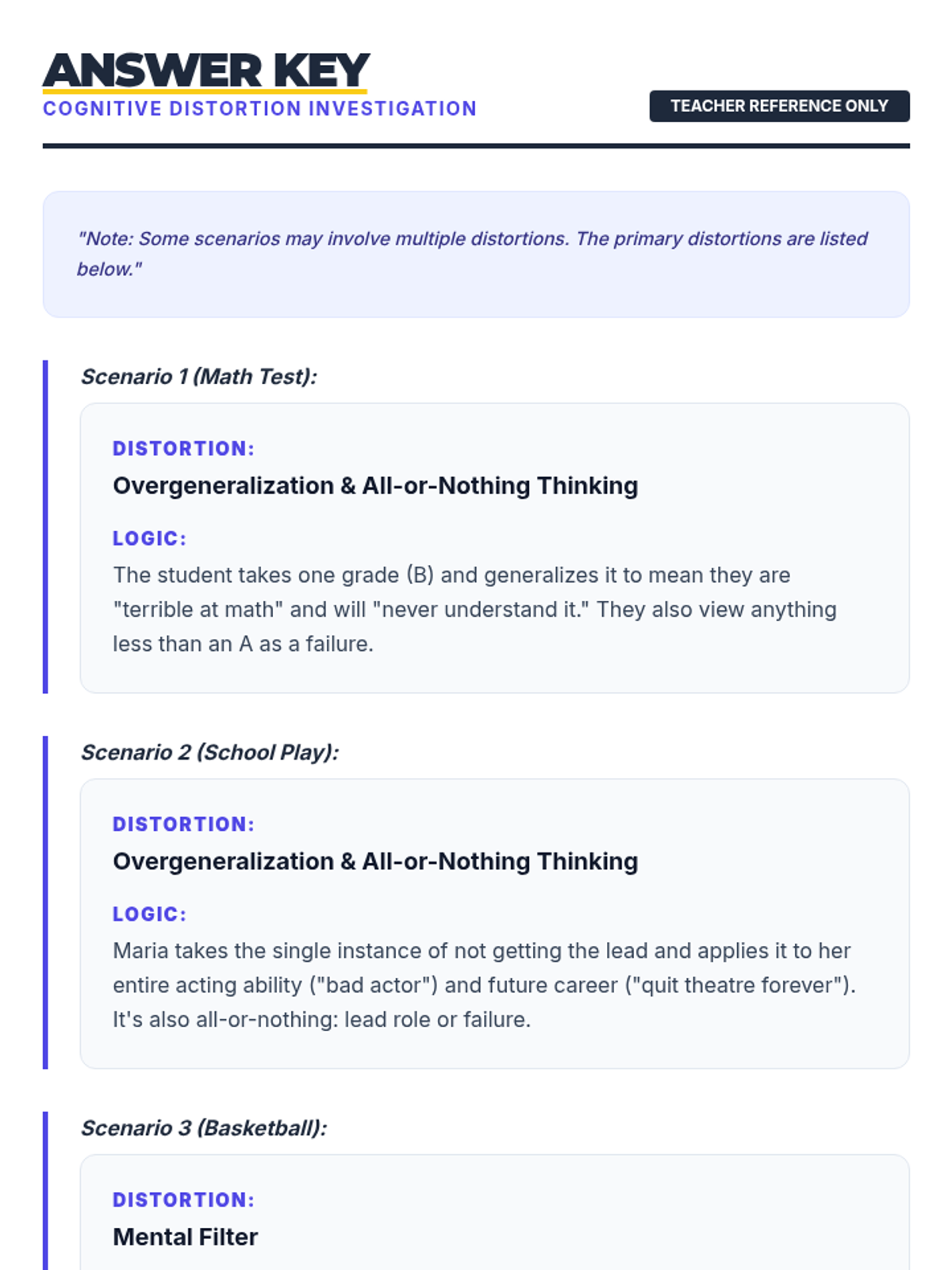The width and height of the screenshot is (952, 1270).
Task: Select Scenario 2's Overgeneralization distortion answer
Action: [375, 861]
